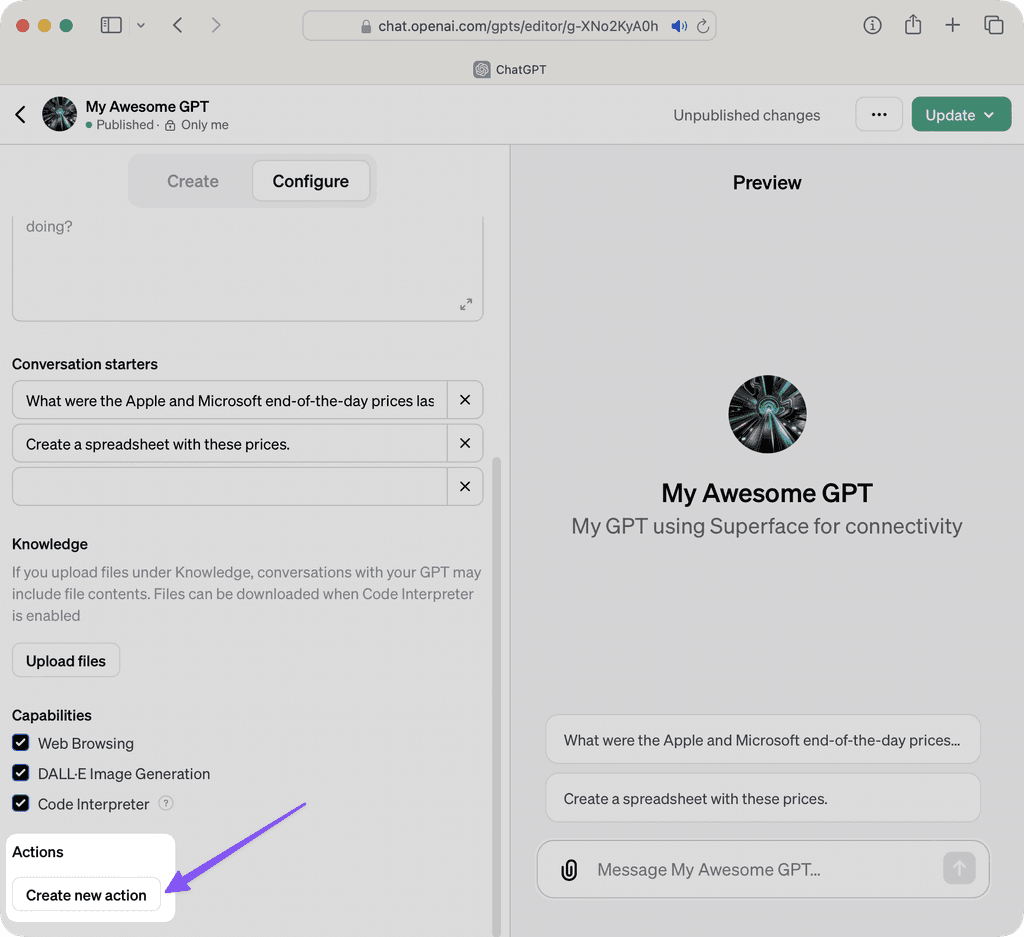Click the paperclip attachment icon in message bar

pos(569,869)
